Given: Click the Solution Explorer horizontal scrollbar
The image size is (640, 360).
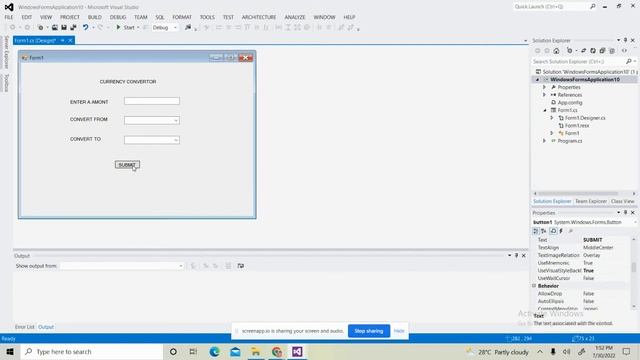Looking at the screenshot, I should (579, 193).
